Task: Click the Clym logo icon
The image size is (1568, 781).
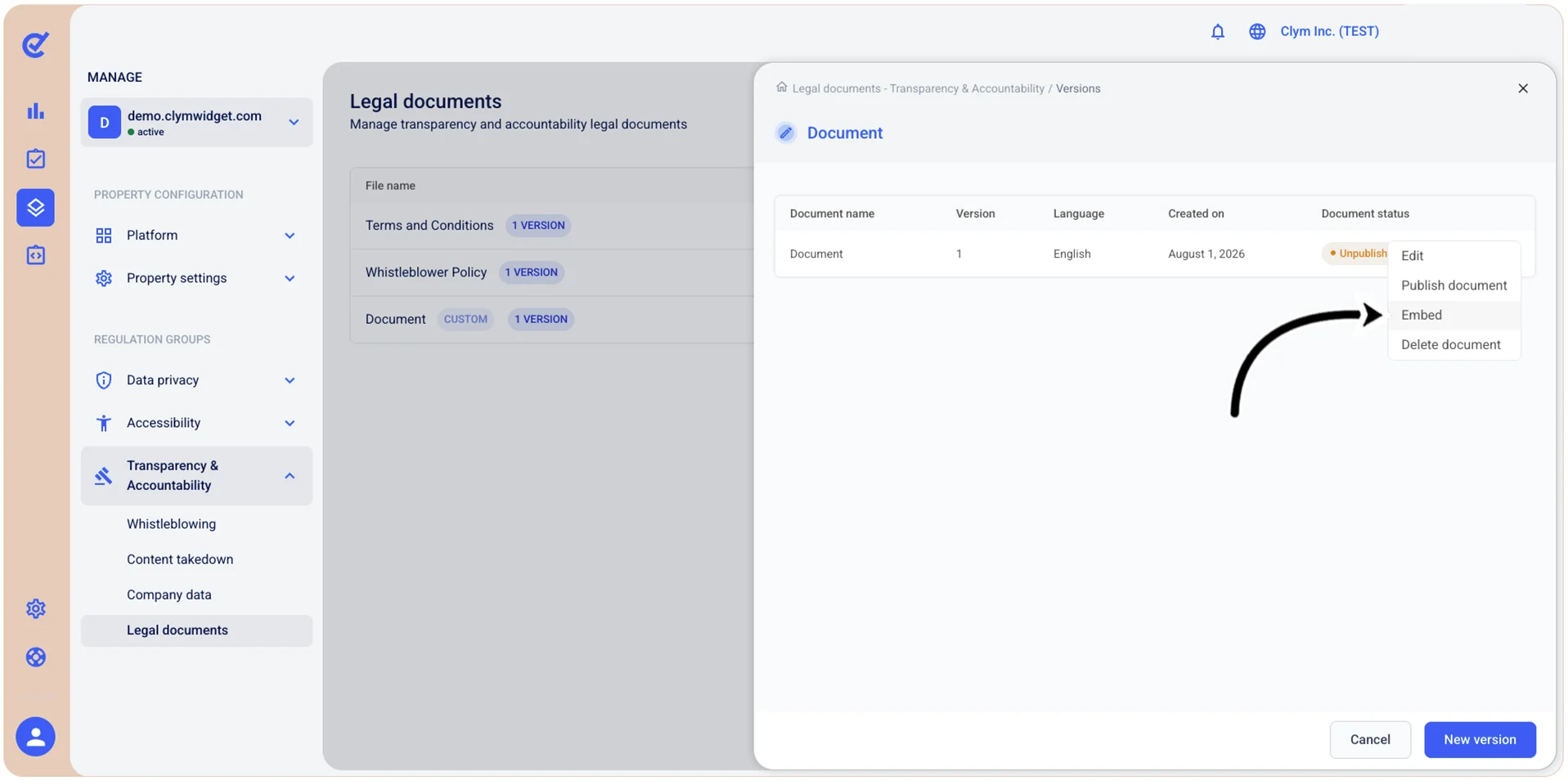Action: click(x=35, y=44)
